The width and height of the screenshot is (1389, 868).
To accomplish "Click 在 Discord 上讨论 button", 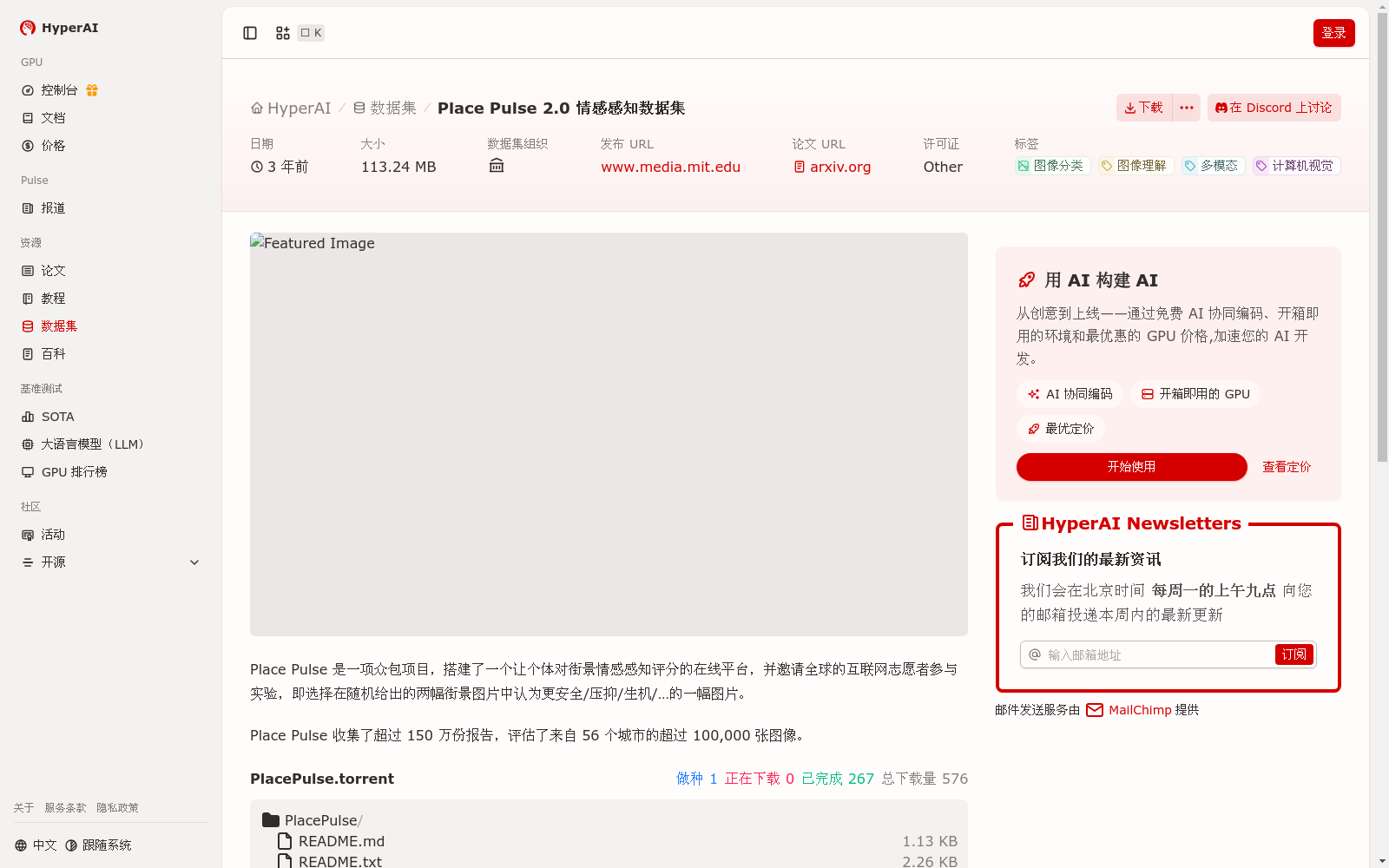I will pos(1274,108).
